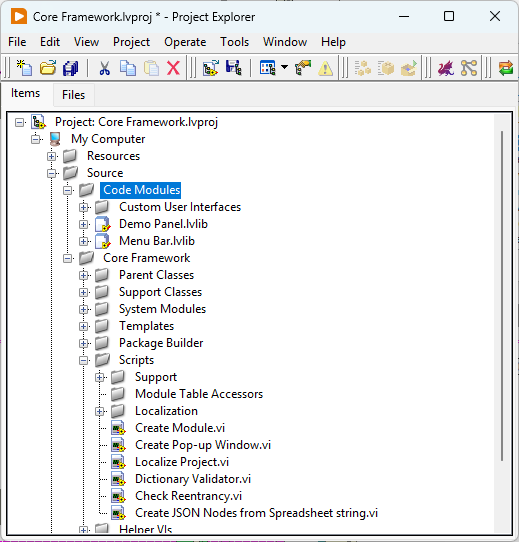Open the Tools menu
The height and width of the screenshot is (542, 519).
[234, 42]
